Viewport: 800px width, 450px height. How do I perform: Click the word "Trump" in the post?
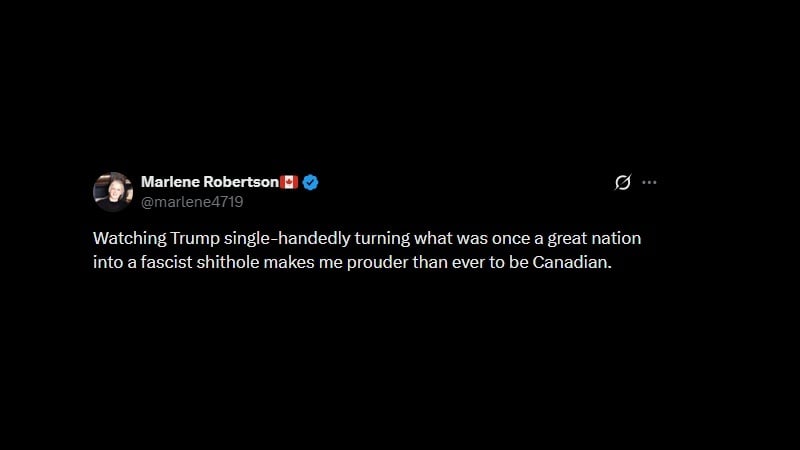183,240
